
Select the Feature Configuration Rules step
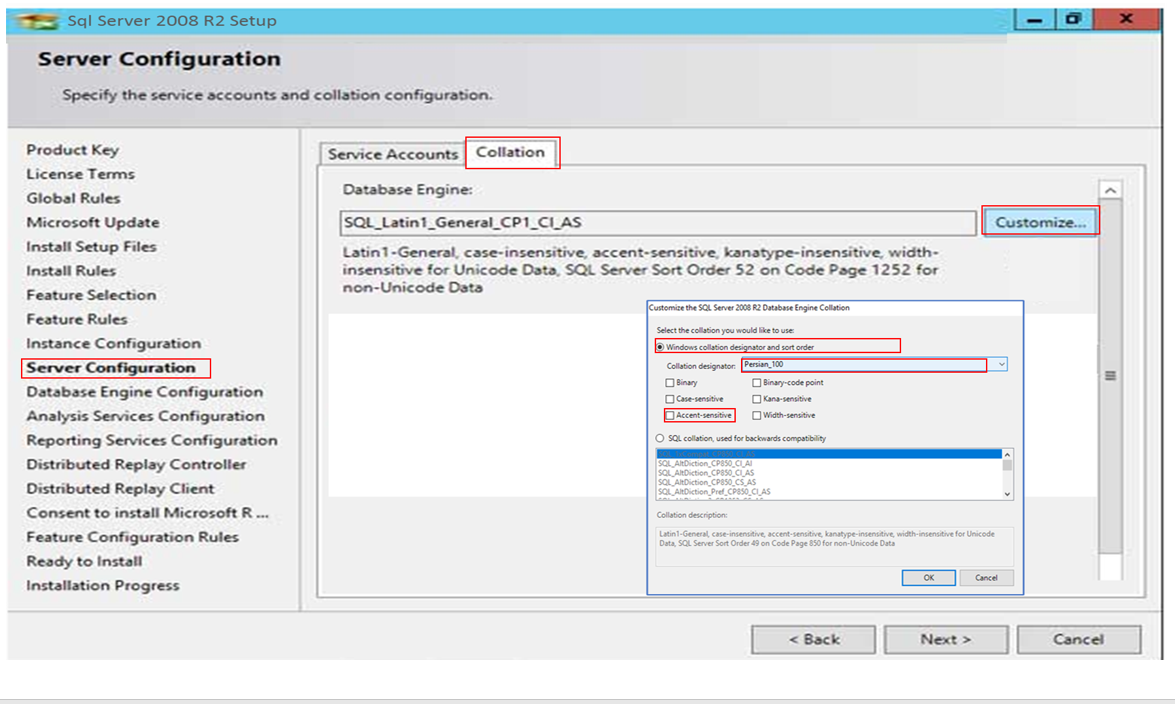[132, 537]
